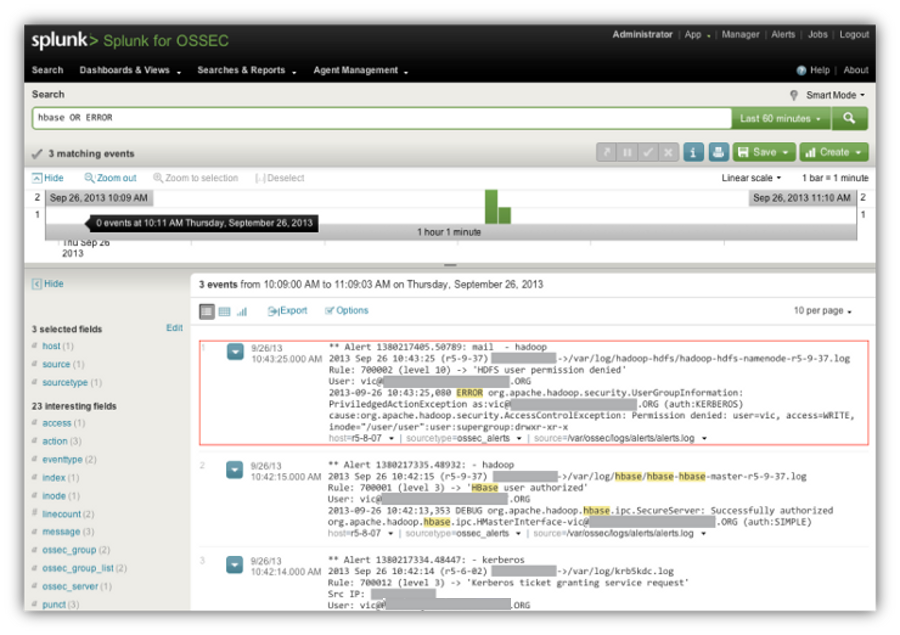Screen dimensions: 900x635
Task: Open the Alerts page
Action: [783, 34]
